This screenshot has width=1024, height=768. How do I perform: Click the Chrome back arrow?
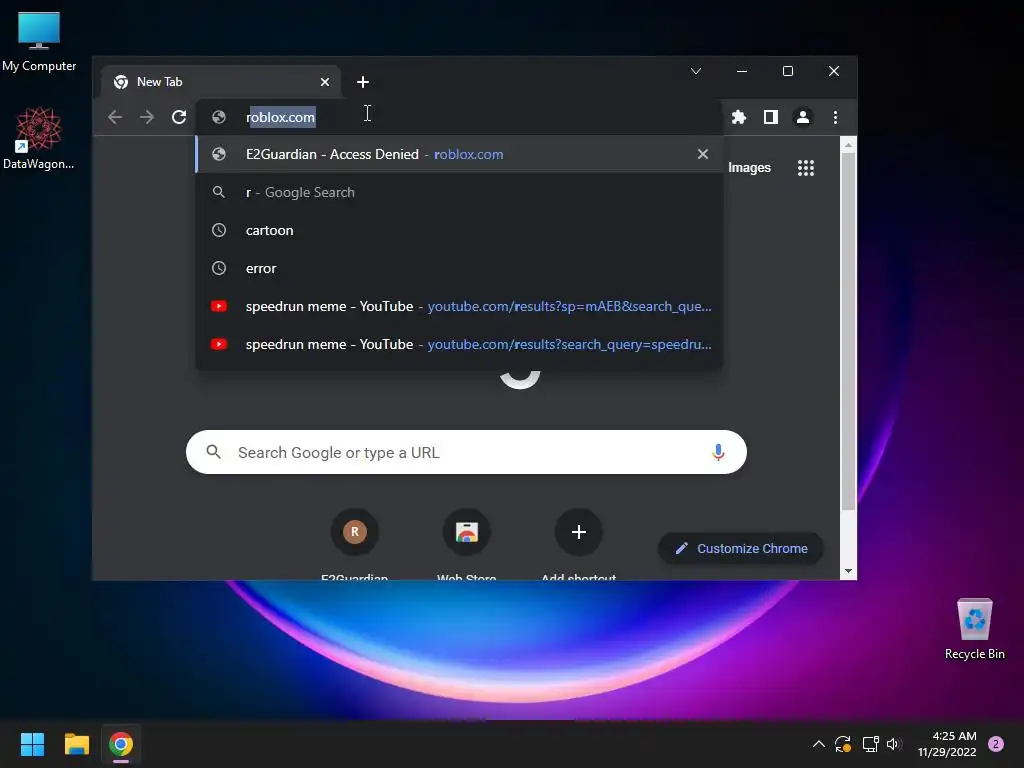115,117
